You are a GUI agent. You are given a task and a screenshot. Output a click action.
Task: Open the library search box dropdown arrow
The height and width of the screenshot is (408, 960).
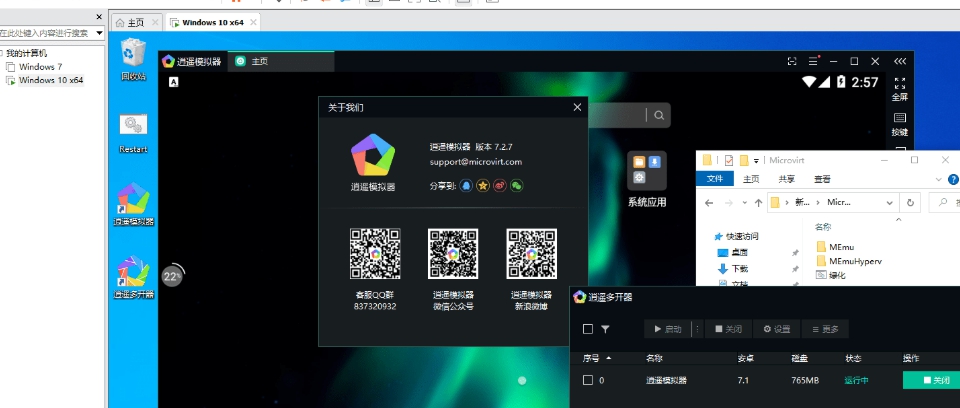pyautogui.click(x=99, y=33)
